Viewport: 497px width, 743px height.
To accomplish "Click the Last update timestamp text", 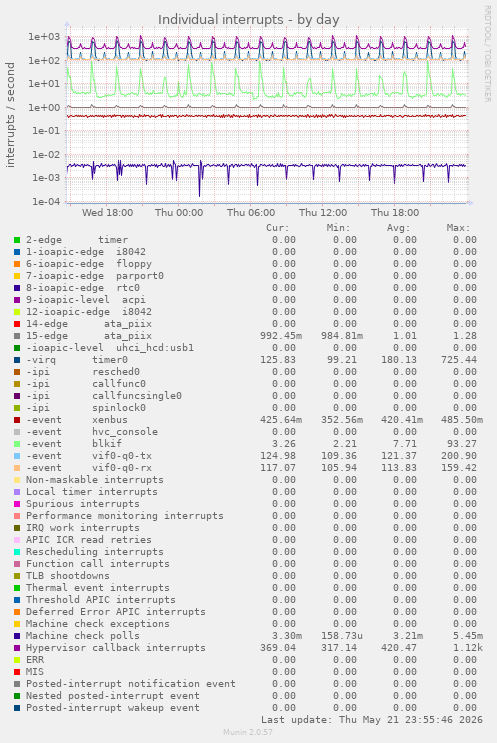I will [371, 720].
